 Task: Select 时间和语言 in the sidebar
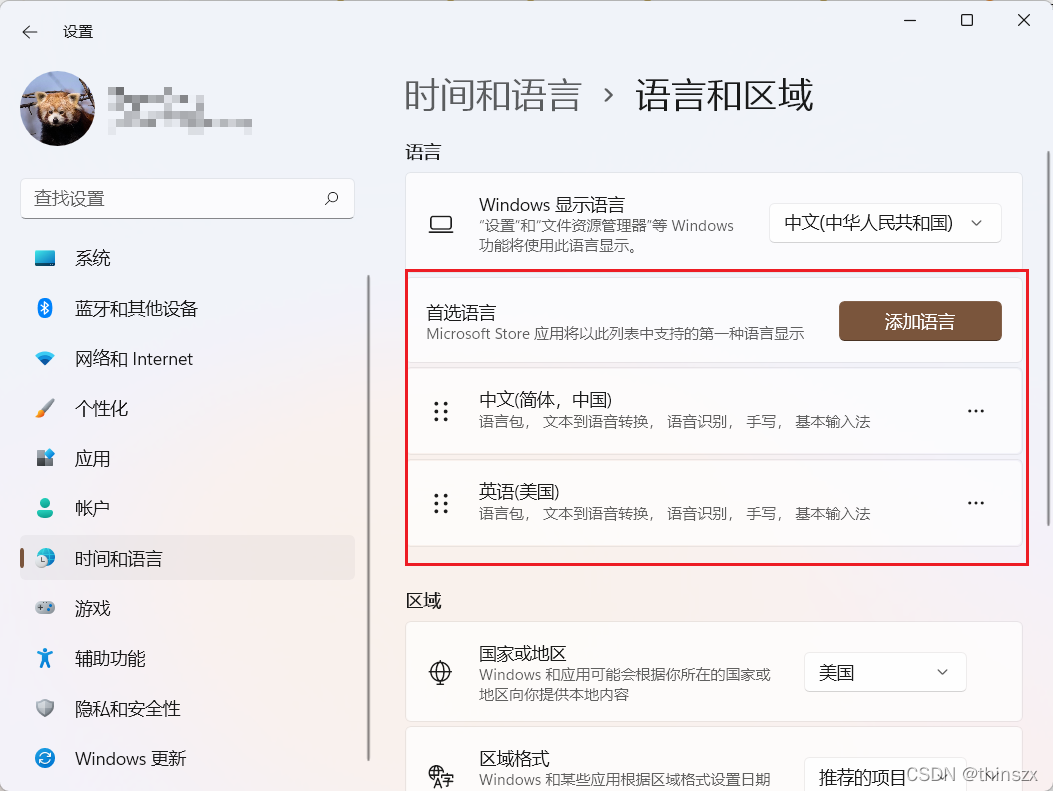click(x=187, y=558)
